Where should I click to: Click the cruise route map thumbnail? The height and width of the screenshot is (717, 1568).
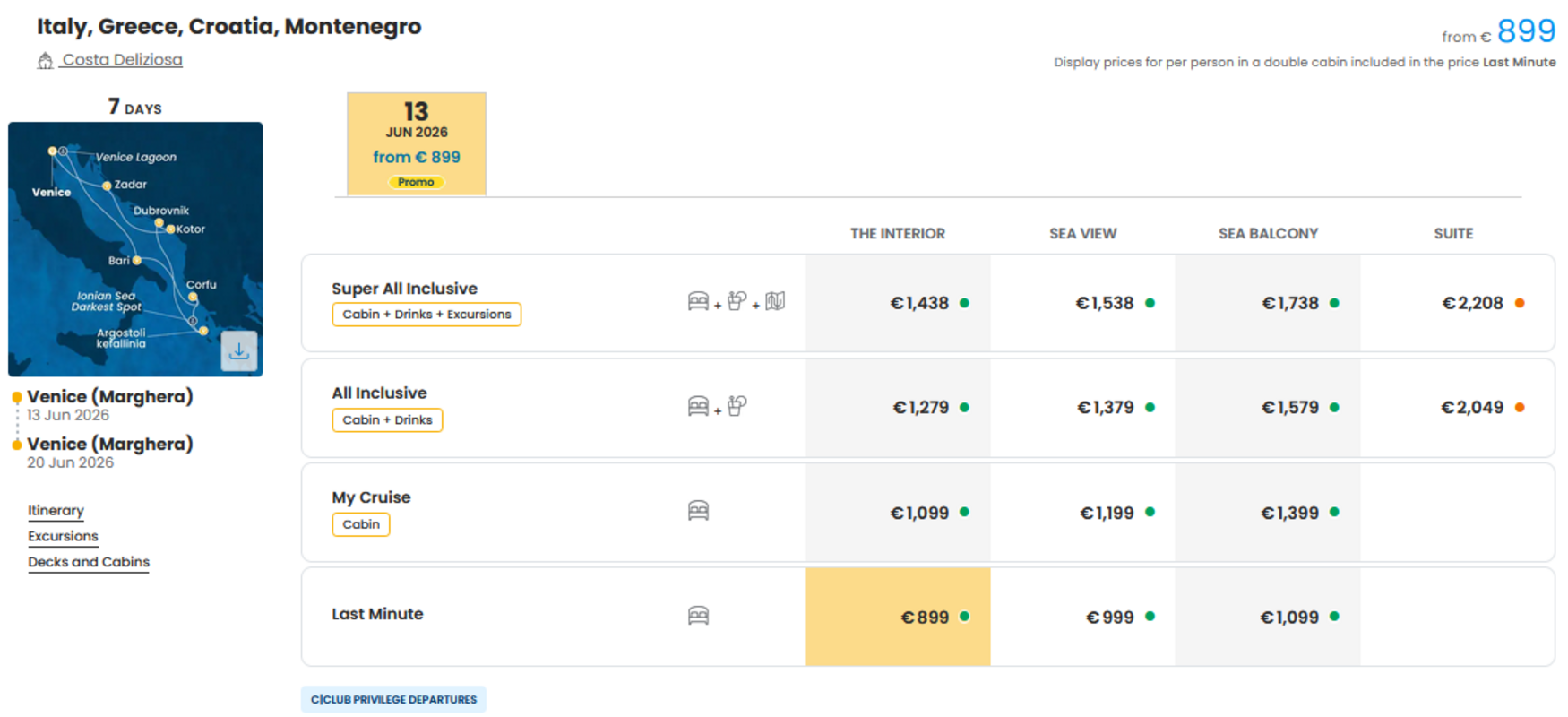(135, 249)
